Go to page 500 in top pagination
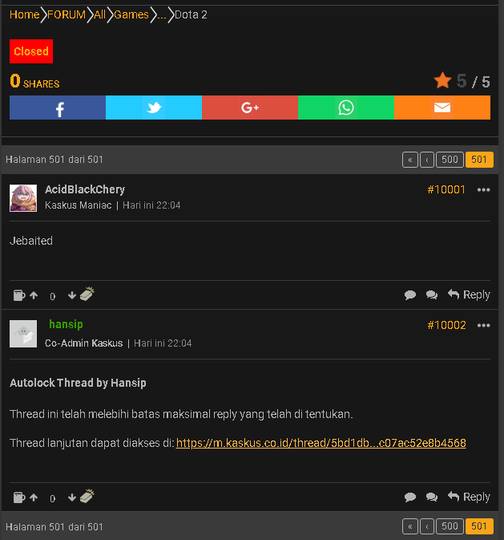The image size is (504, 540). [450, 160]
